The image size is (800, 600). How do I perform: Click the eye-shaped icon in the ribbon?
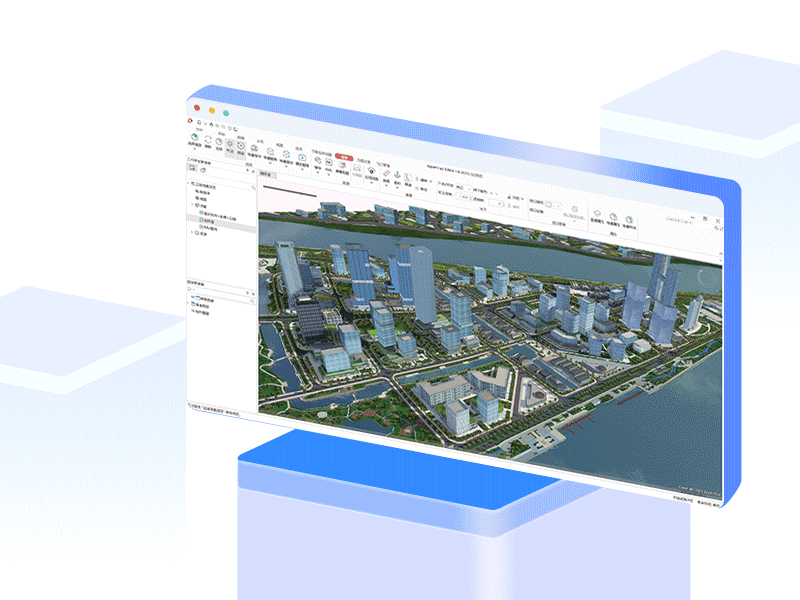coord(371,171)
